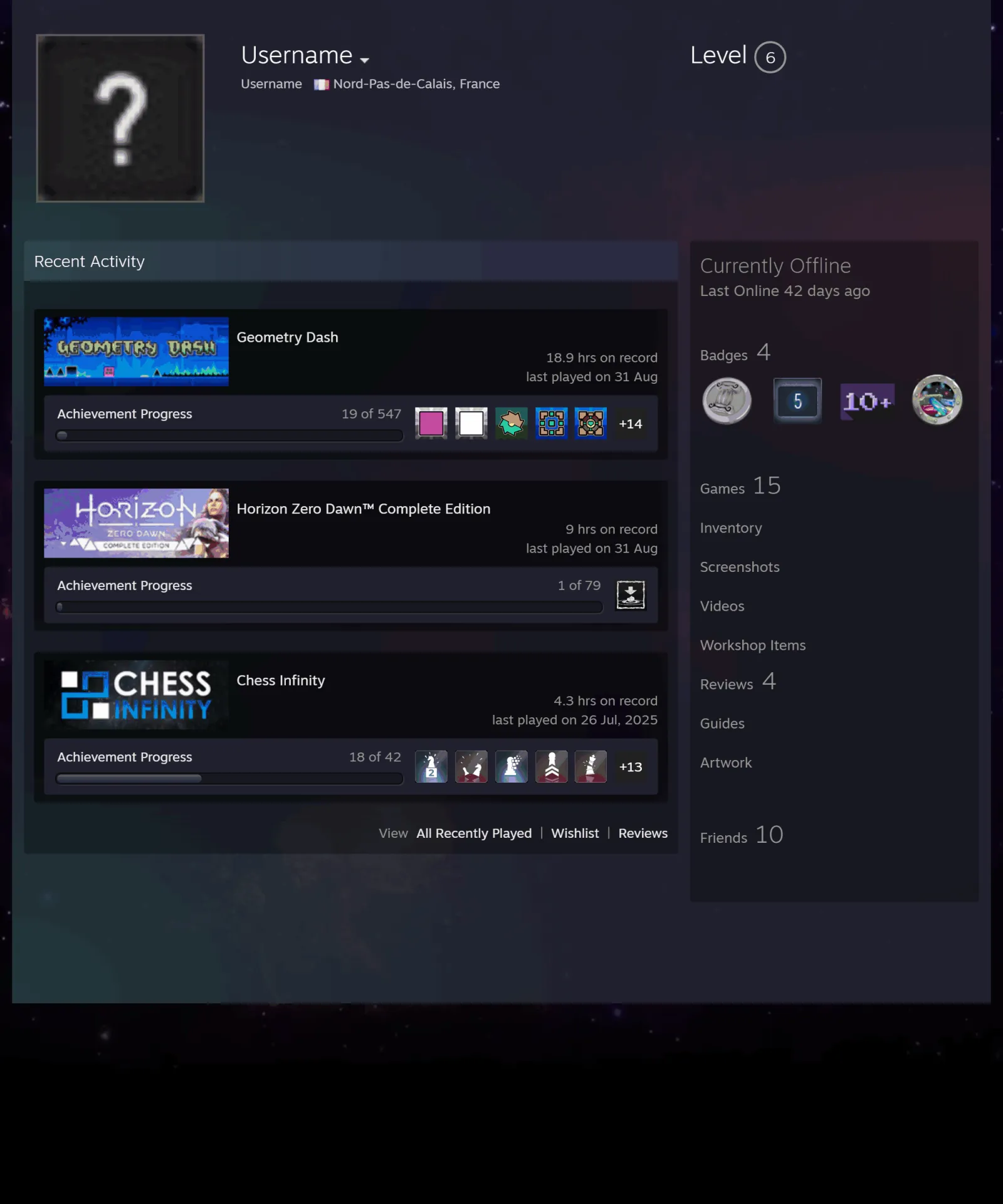The width and height of the screenshot is (1003, 1204).
Task: Select the blue-yellow gear Geometry Dash achievement
Action: point(552,423)
